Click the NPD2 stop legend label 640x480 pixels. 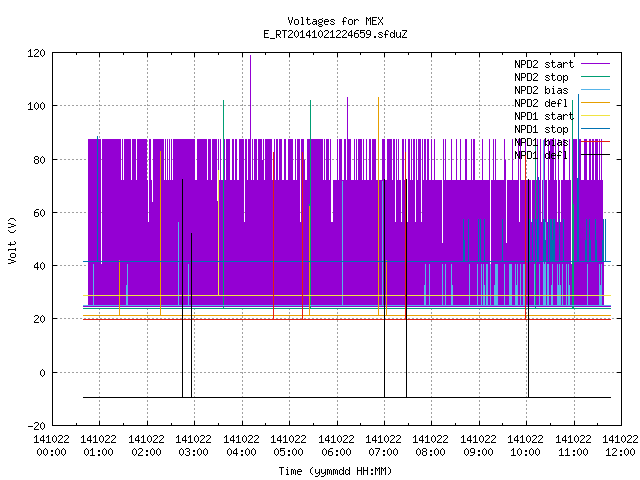pos(541,77)
